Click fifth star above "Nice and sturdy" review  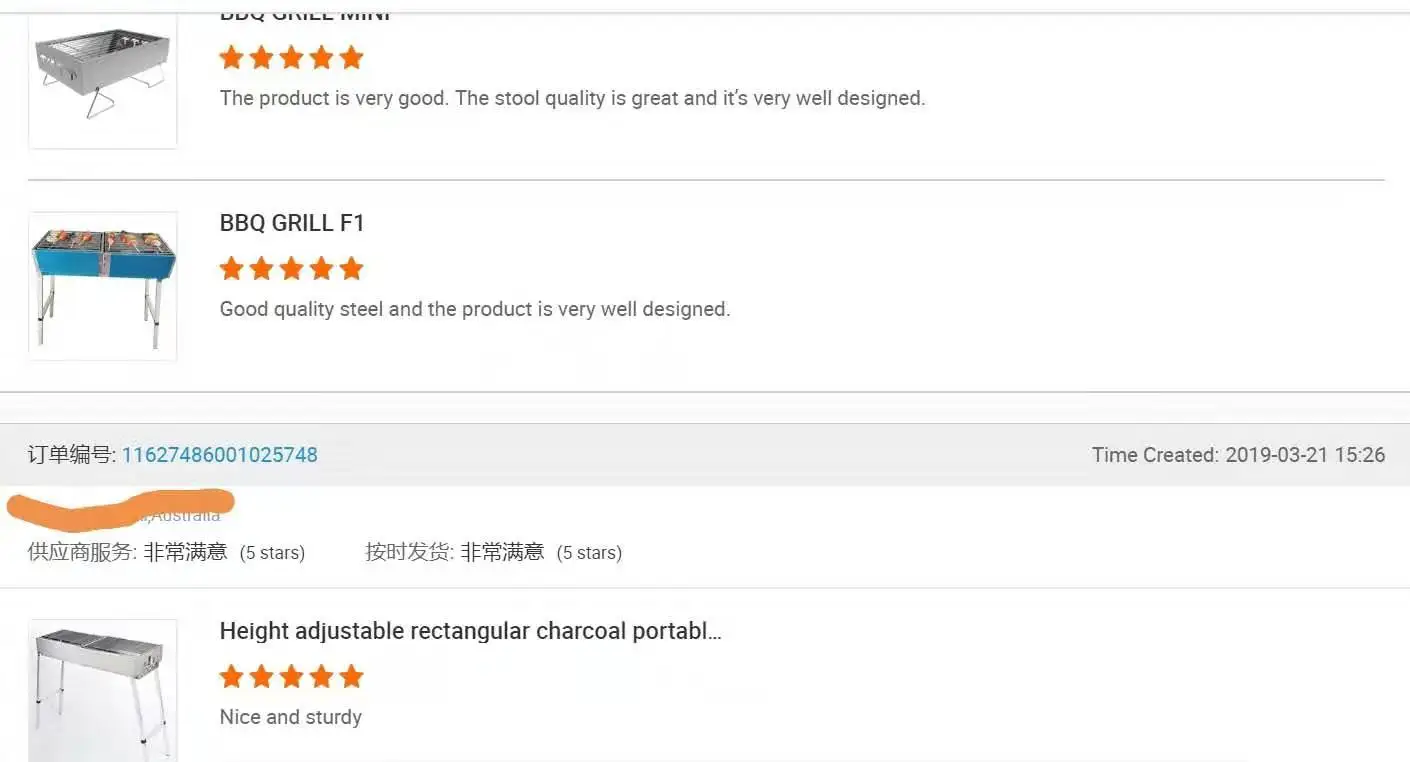click(351, 677)
